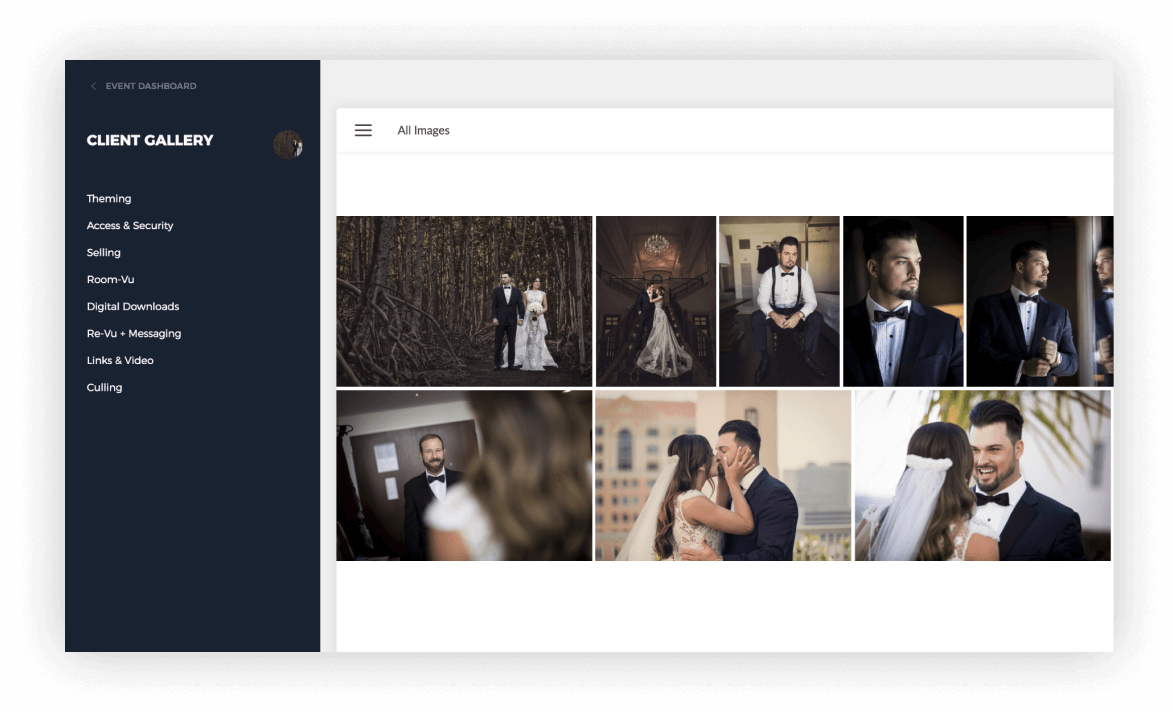This screenshot has height=712, width=1173.
Task: Open the staircase chandelier couple photo
Action: click(655, 301)
